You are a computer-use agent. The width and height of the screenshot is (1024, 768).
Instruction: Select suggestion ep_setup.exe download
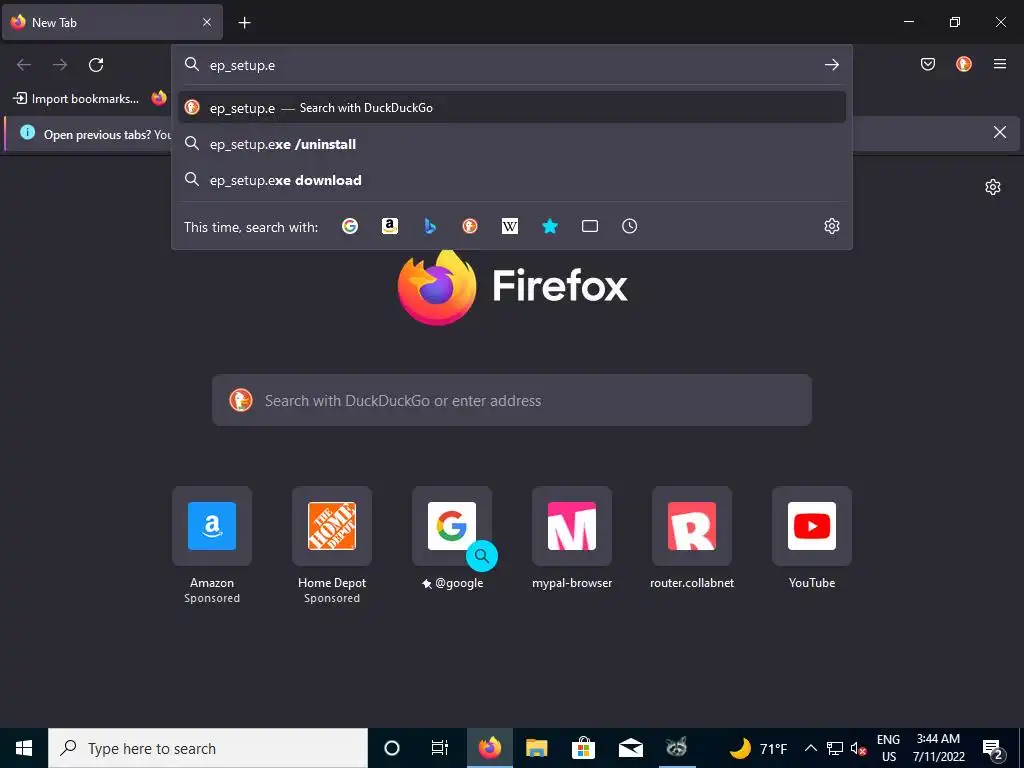pyautogui.click(x=512, y=180)
